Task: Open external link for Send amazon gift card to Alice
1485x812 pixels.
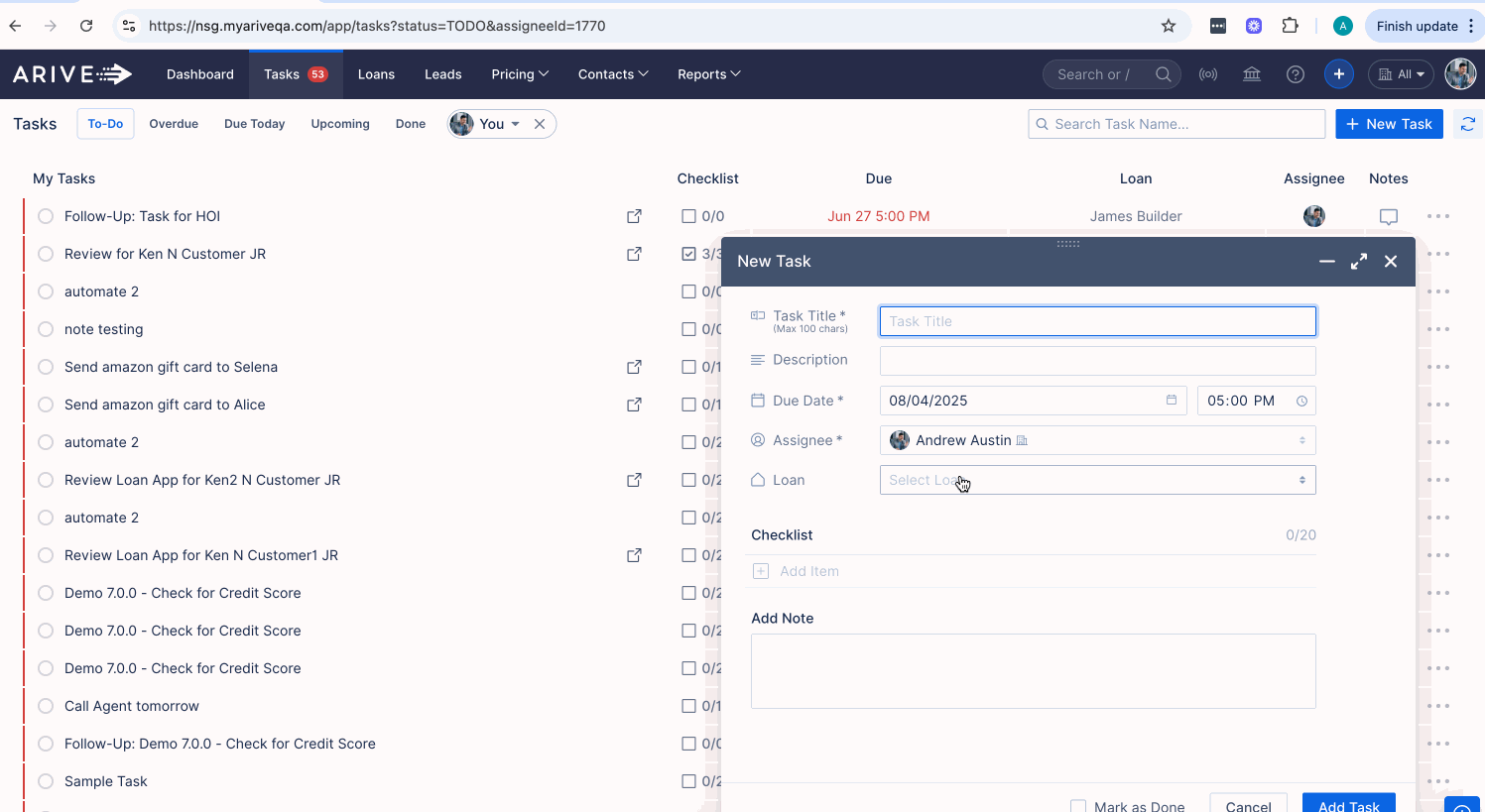Action: pyautogui.click(x=635, y=405)
